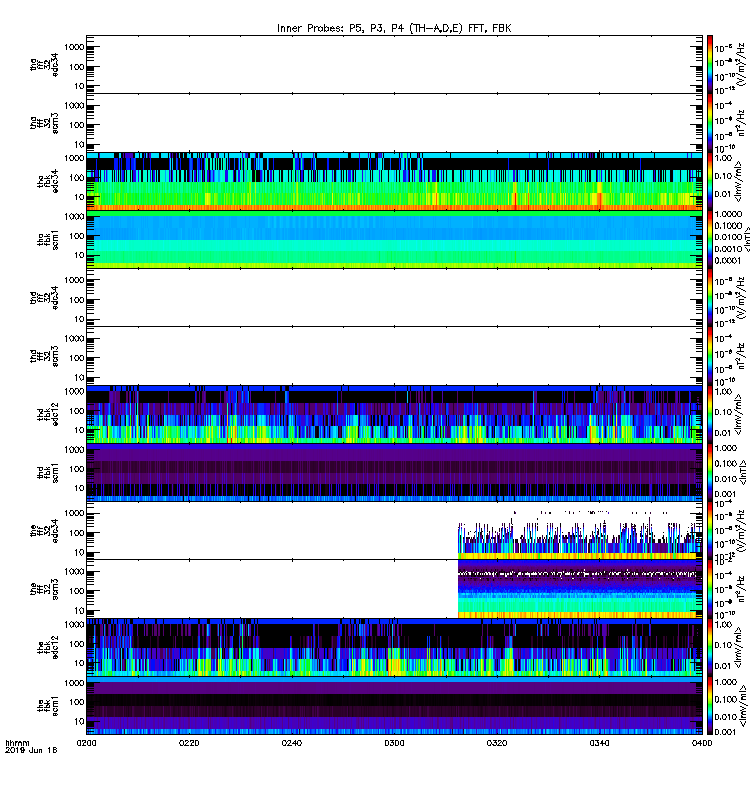The height and width of the screenshot is (800, 750).
Task: Click the 'tha fff 32 edc34' panel label
Action: point(44,64)
